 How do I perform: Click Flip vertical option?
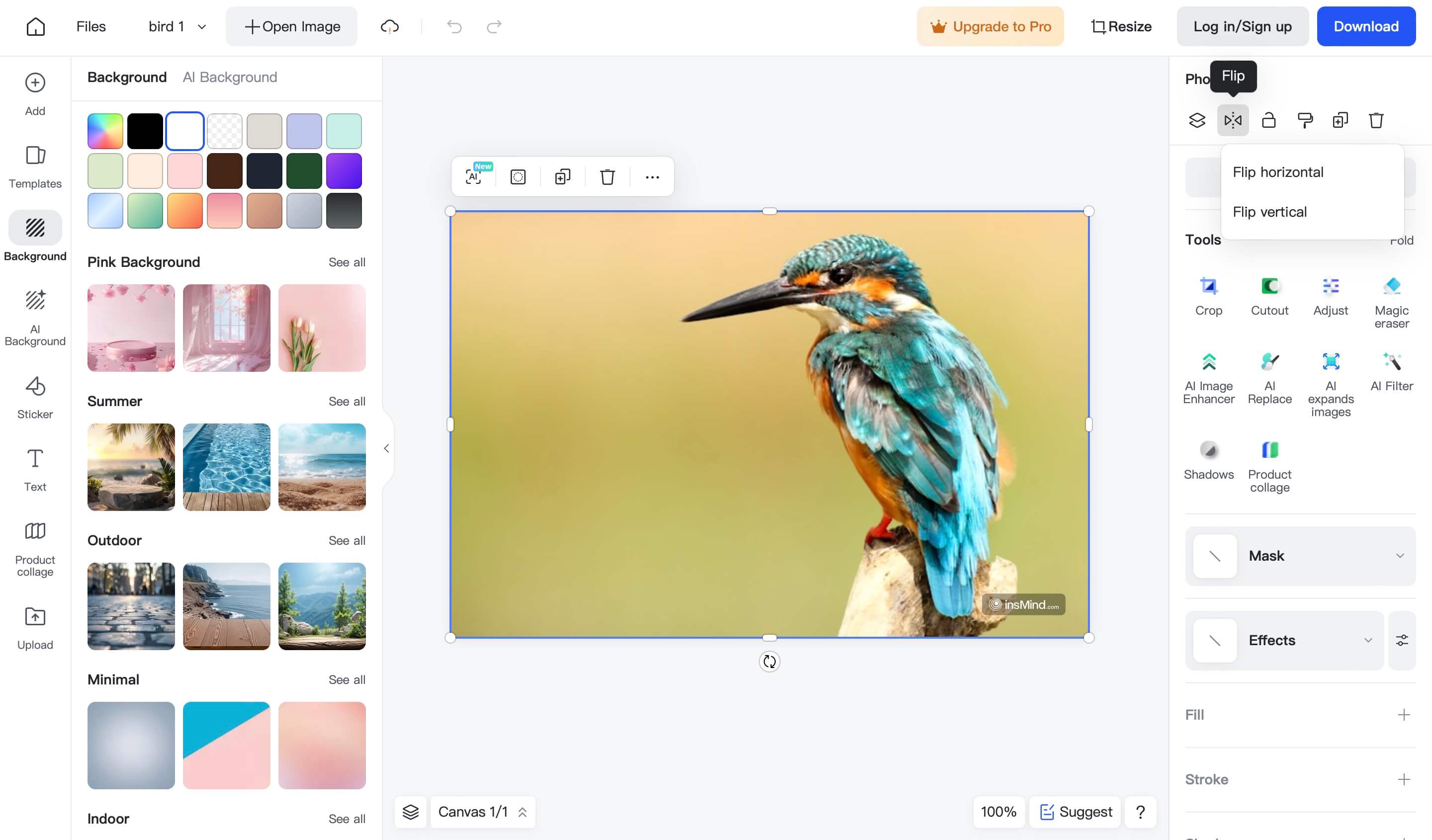click(x=1269, y=211)
